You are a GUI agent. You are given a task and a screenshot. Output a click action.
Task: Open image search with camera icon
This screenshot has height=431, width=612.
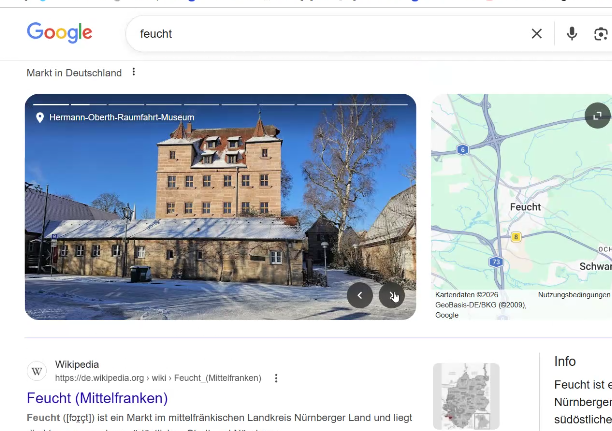pyautogui.click(x=601, y=34)
